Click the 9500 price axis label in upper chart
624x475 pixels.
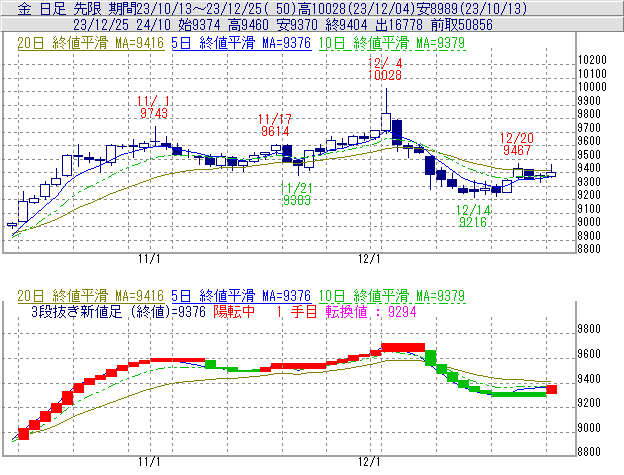point(589,155)
